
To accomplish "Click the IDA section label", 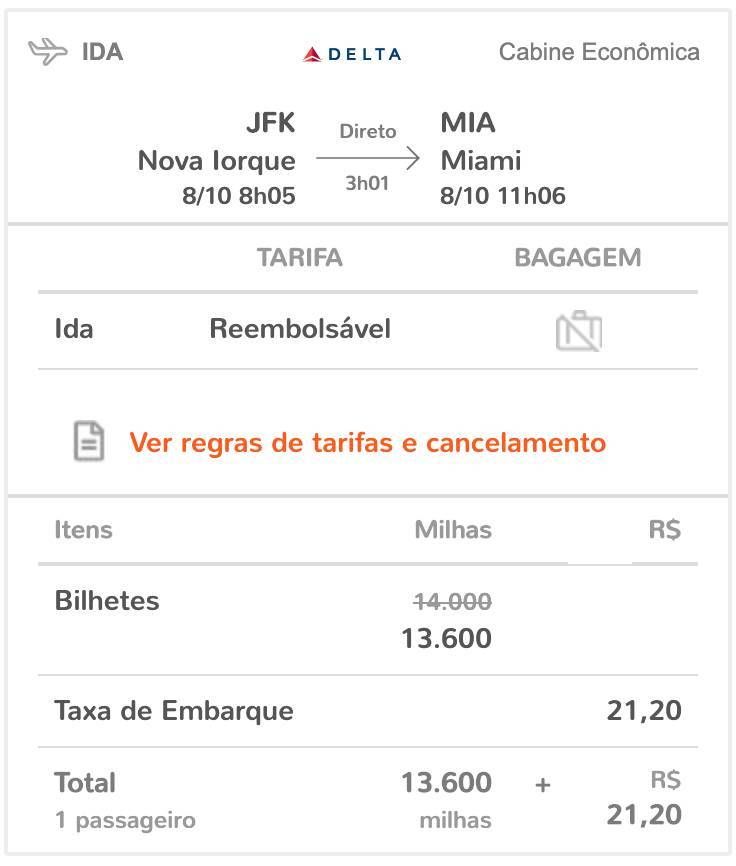I will [103, 52].
